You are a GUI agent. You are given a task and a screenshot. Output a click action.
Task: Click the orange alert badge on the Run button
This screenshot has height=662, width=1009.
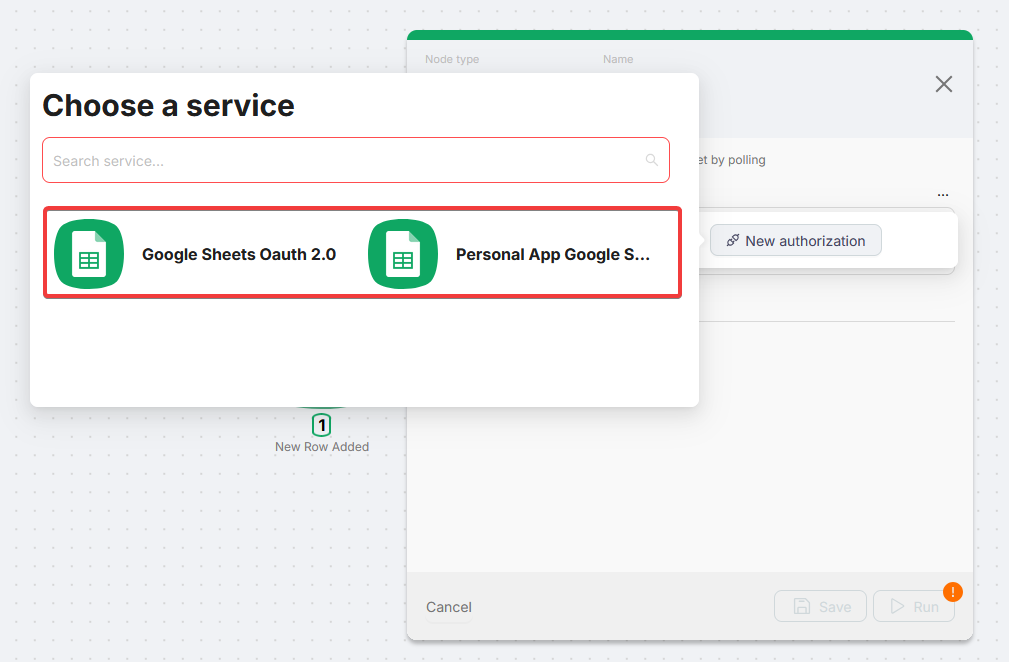point(952,592)
